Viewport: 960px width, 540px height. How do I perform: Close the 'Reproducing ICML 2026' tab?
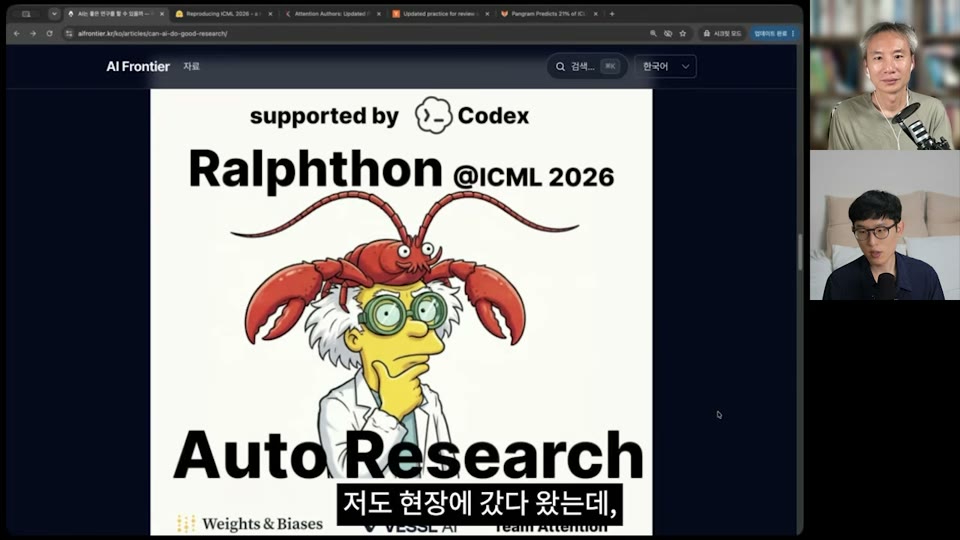point(270,13)
